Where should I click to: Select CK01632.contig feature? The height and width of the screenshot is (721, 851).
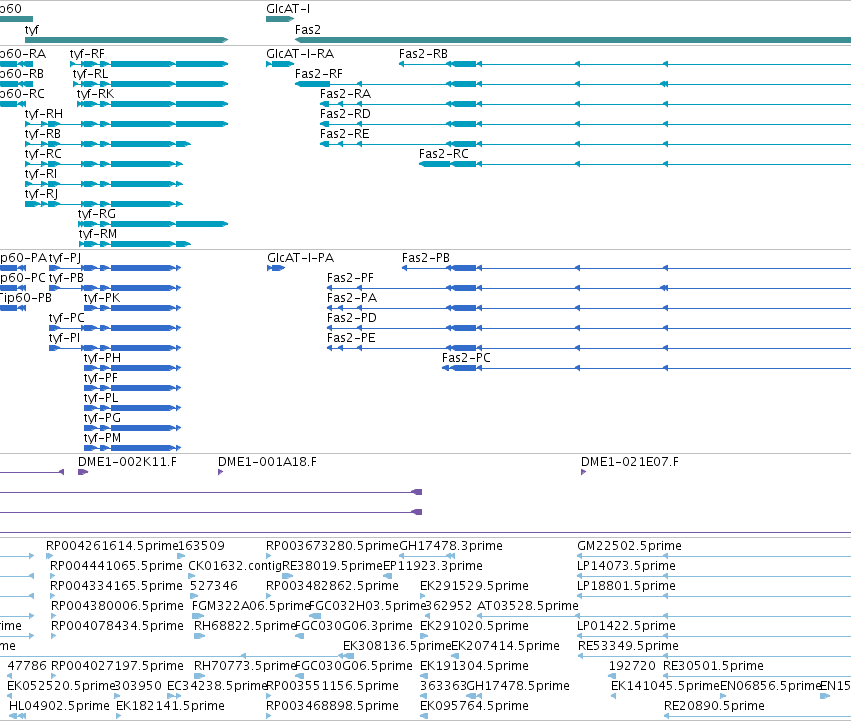click(191, 576)
